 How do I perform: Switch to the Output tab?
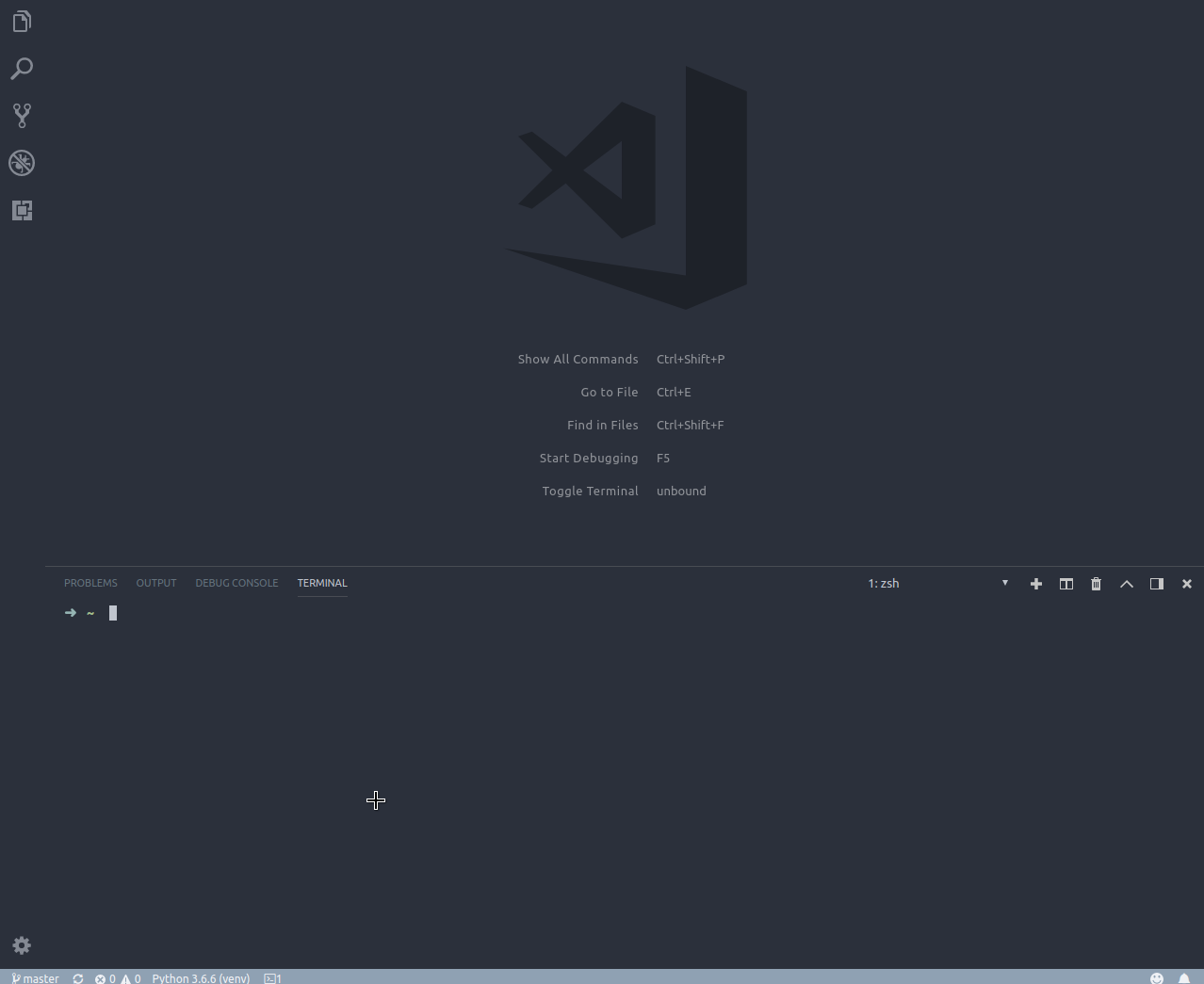pyautogui.click(x=156, y=583)
